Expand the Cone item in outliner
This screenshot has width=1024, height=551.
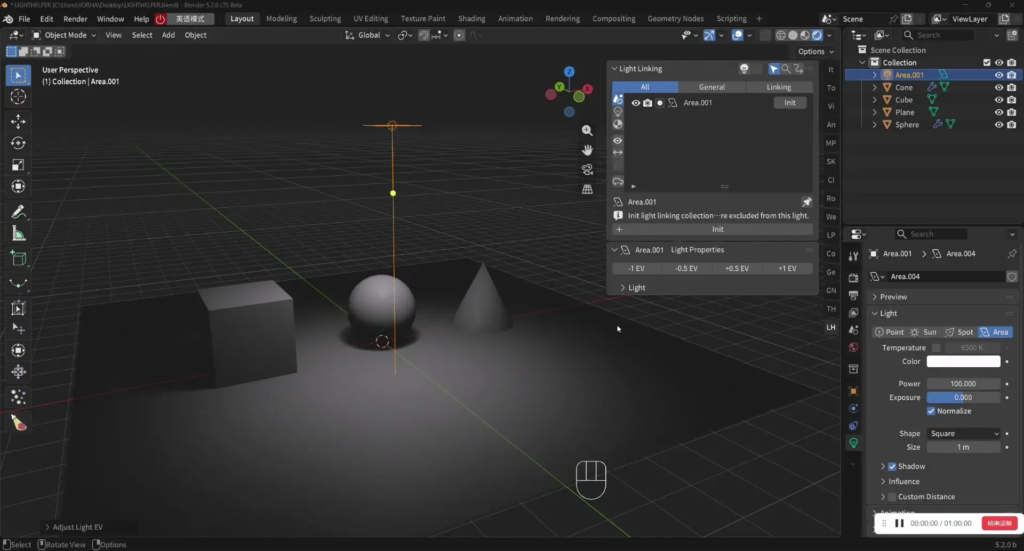(874, 87)
